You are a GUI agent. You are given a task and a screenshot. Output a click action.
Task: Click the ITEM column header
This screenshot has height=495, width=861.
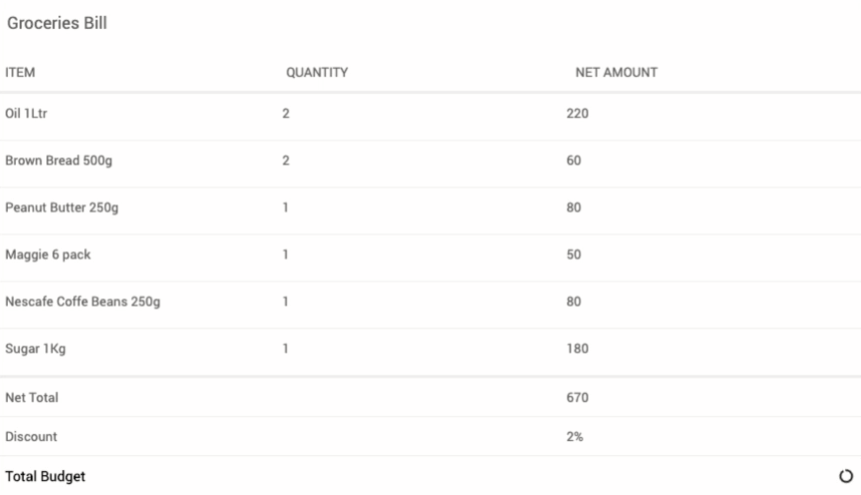click(21, 73)
